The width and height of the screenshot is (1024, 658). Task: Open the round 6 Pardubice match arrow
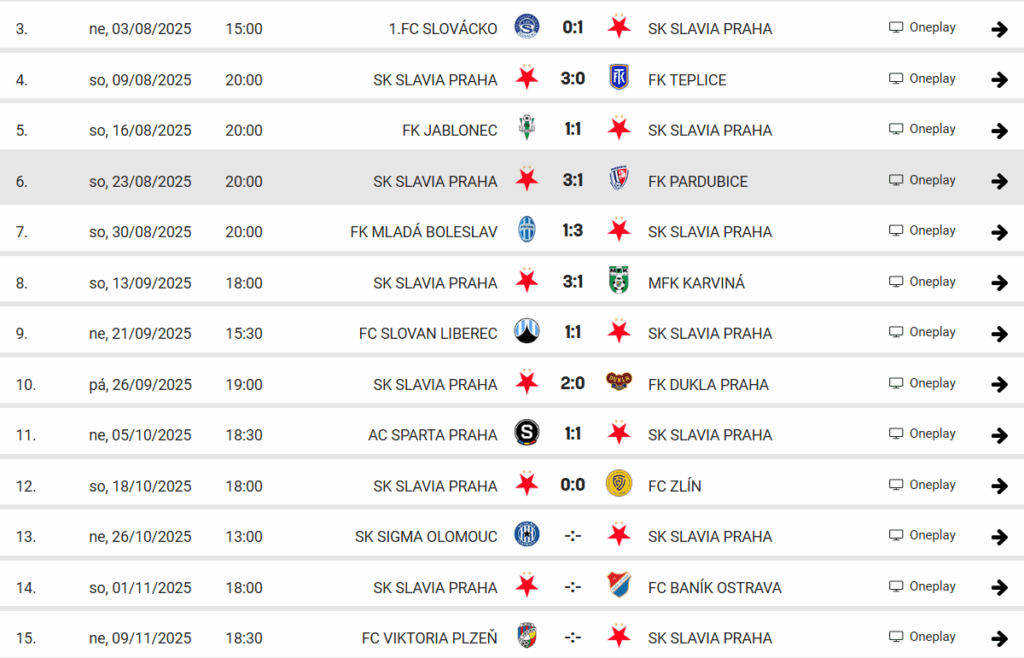(x=999, y=181)
